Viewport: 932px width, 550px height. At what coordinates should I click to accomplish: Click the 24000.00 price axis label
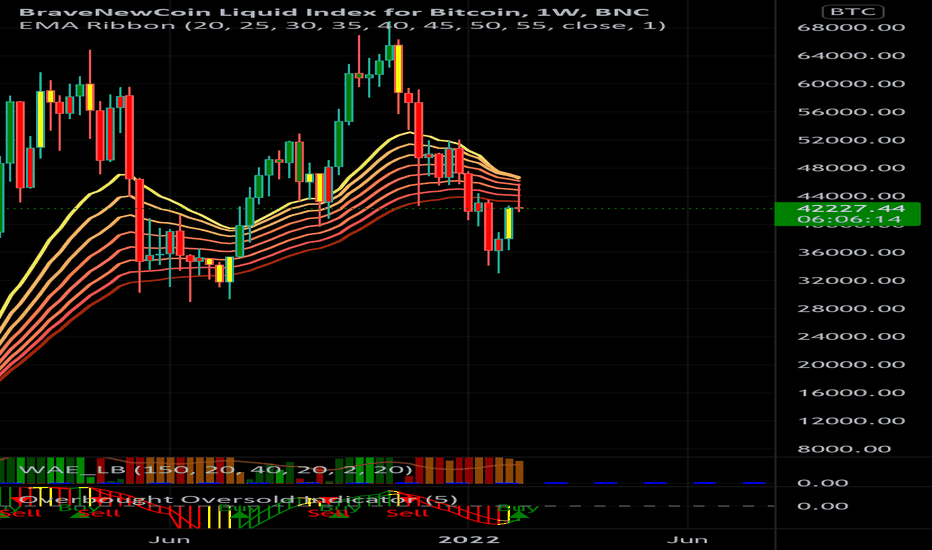point(851,336)
